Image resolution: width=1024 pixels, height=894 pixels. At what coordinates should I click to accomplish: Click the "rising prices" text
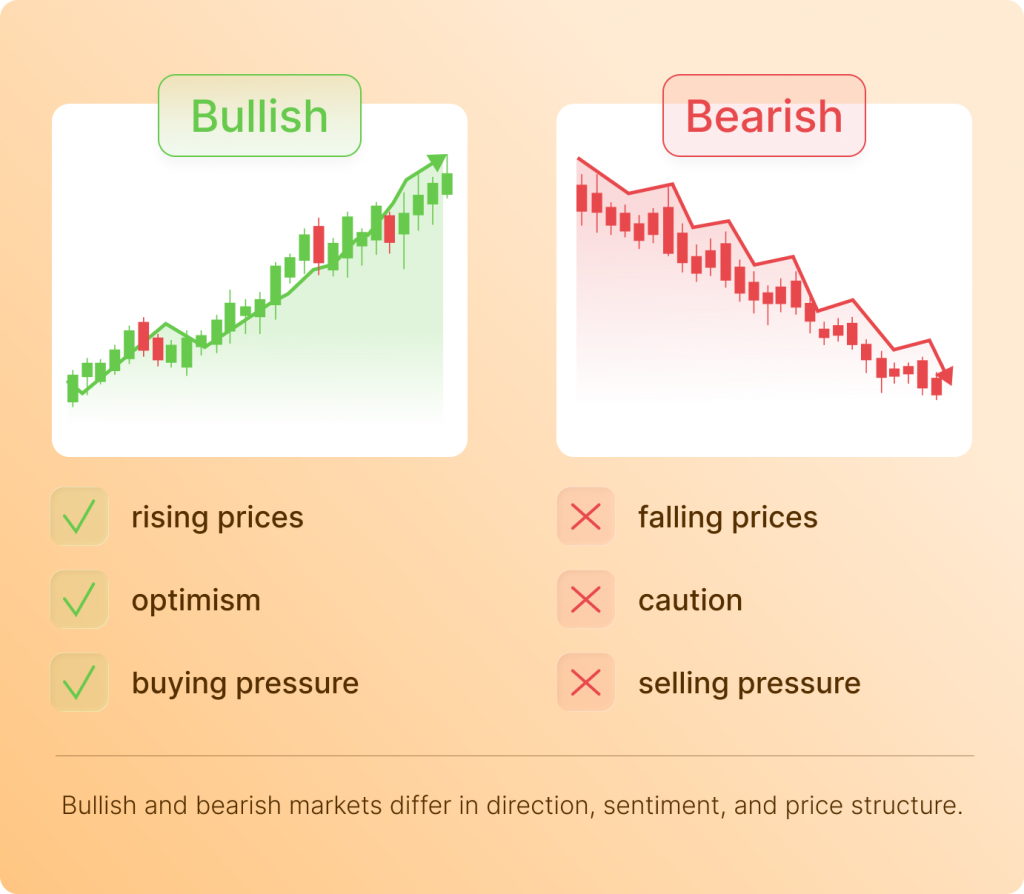coord(217,518)
